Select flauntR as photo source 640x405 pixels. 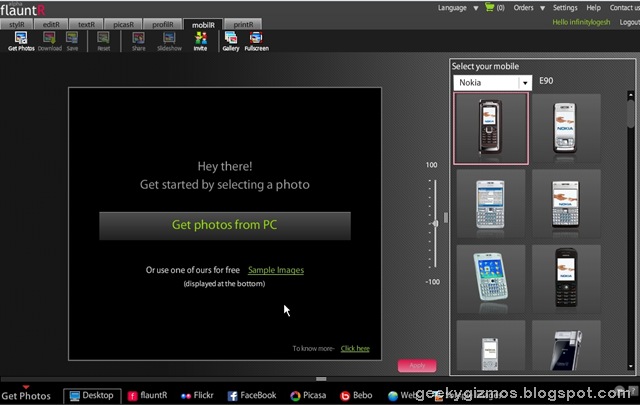(x=147, y=395)
